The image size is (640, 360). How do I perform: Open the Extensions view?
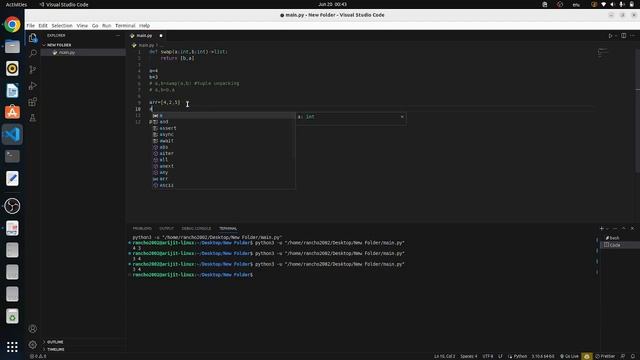point(33,102)
